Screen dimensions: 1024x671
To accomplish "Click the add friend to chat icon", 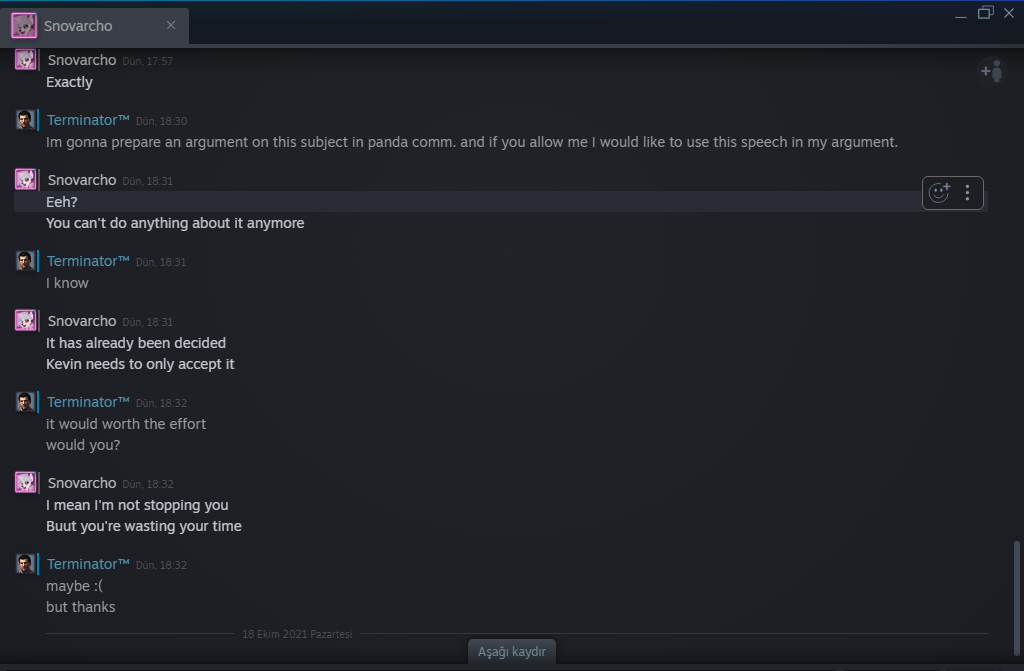I will click(x=991, y=71).
